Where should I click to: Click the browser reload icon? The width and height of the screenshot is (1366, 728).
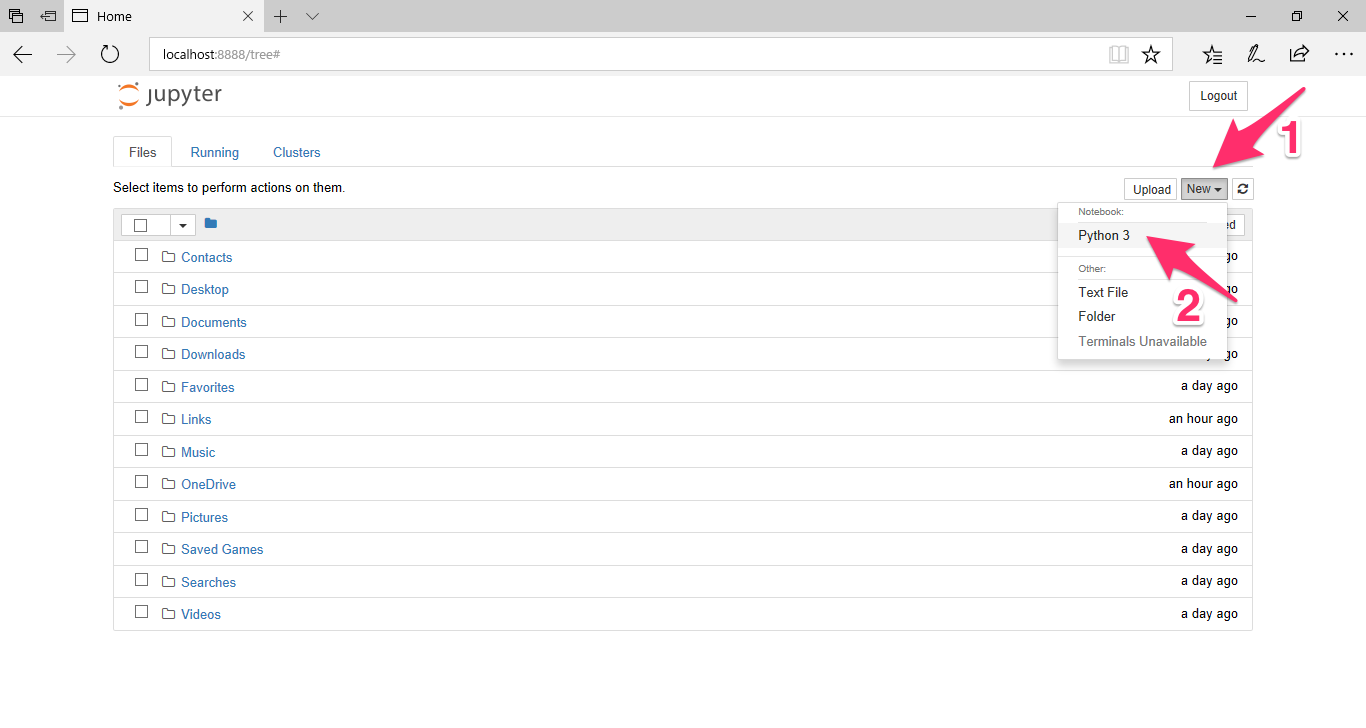click(110, 55)
